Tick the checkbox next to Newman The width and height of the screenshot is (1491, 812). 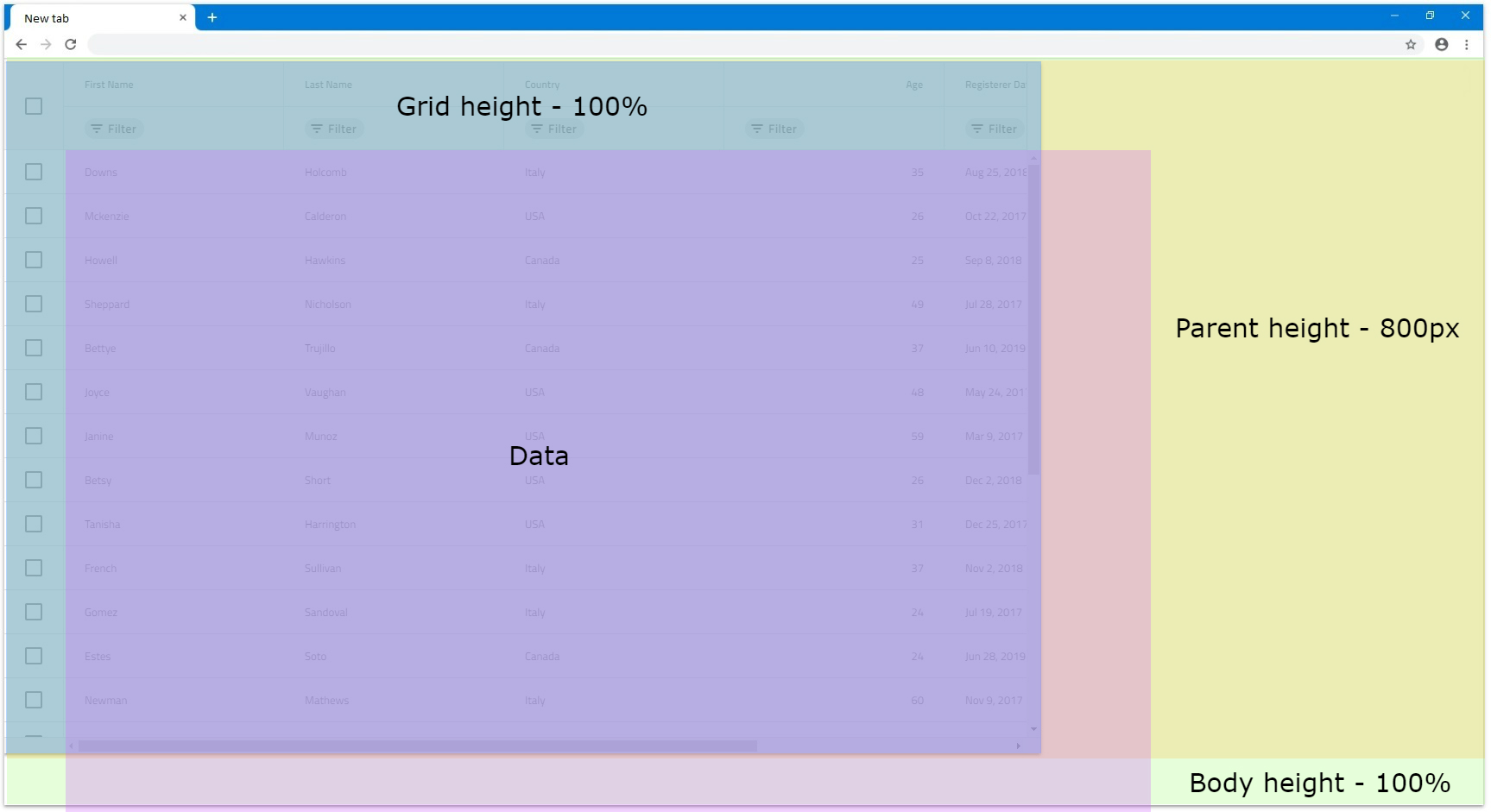tap(34, 700)
